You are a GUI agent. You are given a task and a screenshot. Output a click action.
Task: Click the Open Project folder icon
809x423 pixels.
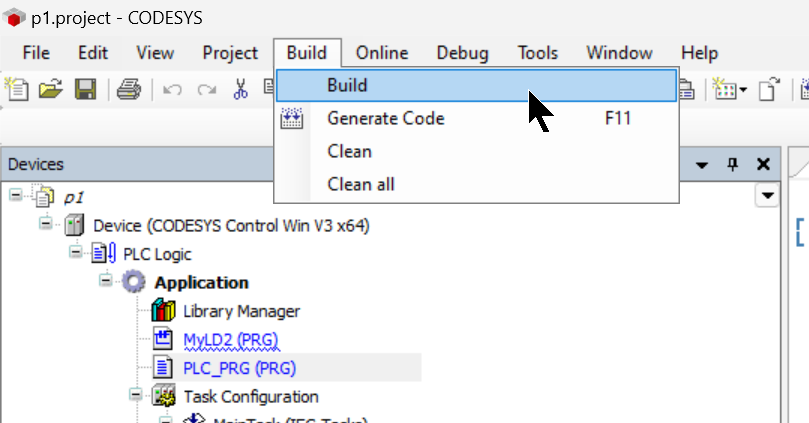[51, 89]
